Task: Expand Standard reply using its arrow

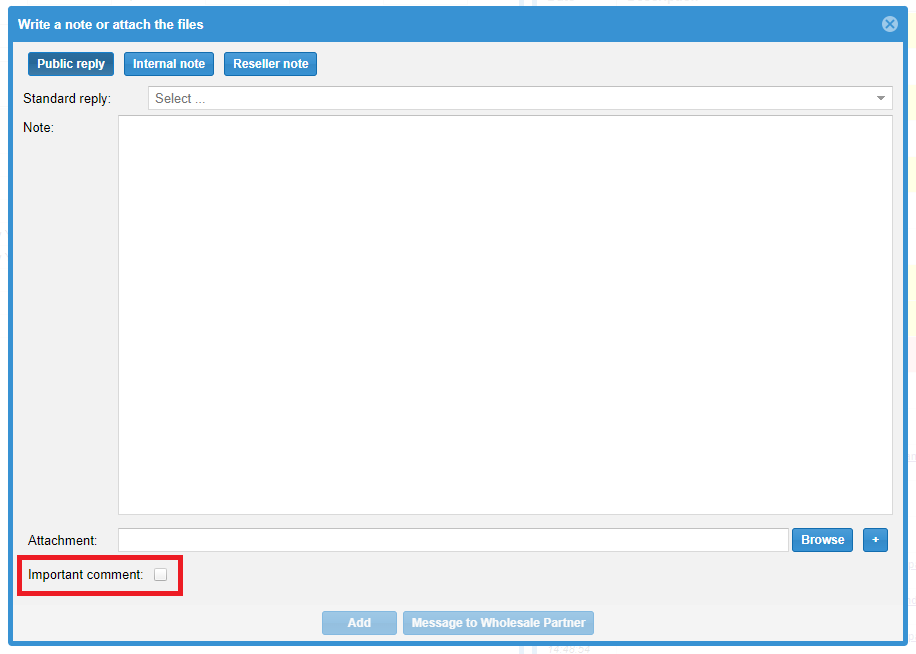Action: (x=880, y=99)
